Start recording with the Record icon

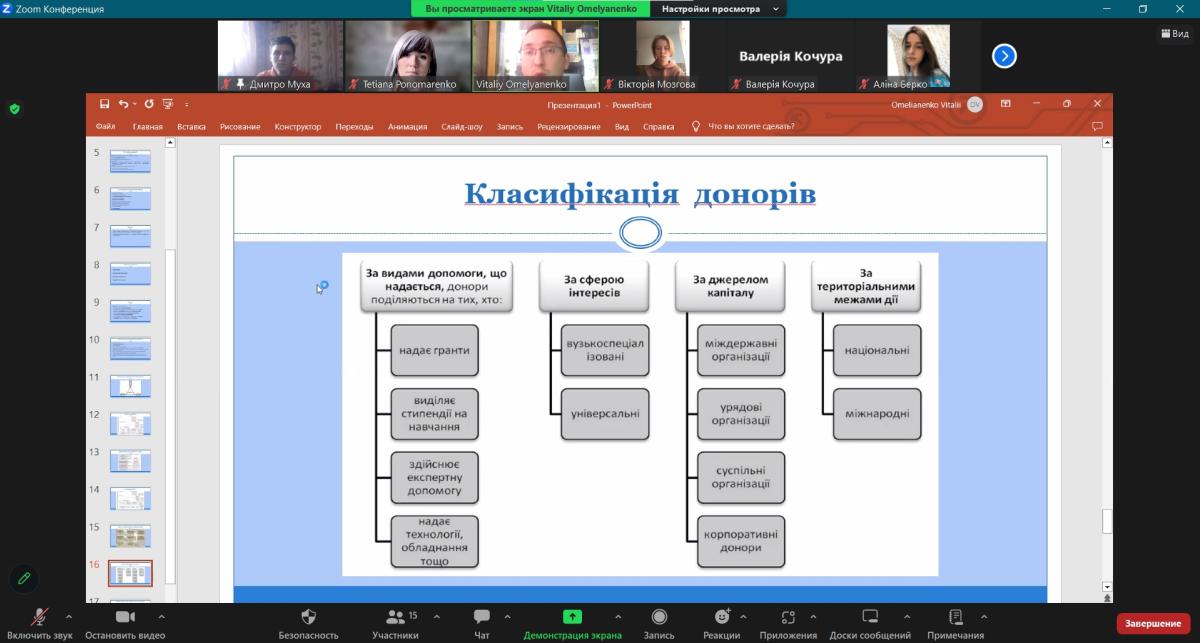tap(659, 617)
